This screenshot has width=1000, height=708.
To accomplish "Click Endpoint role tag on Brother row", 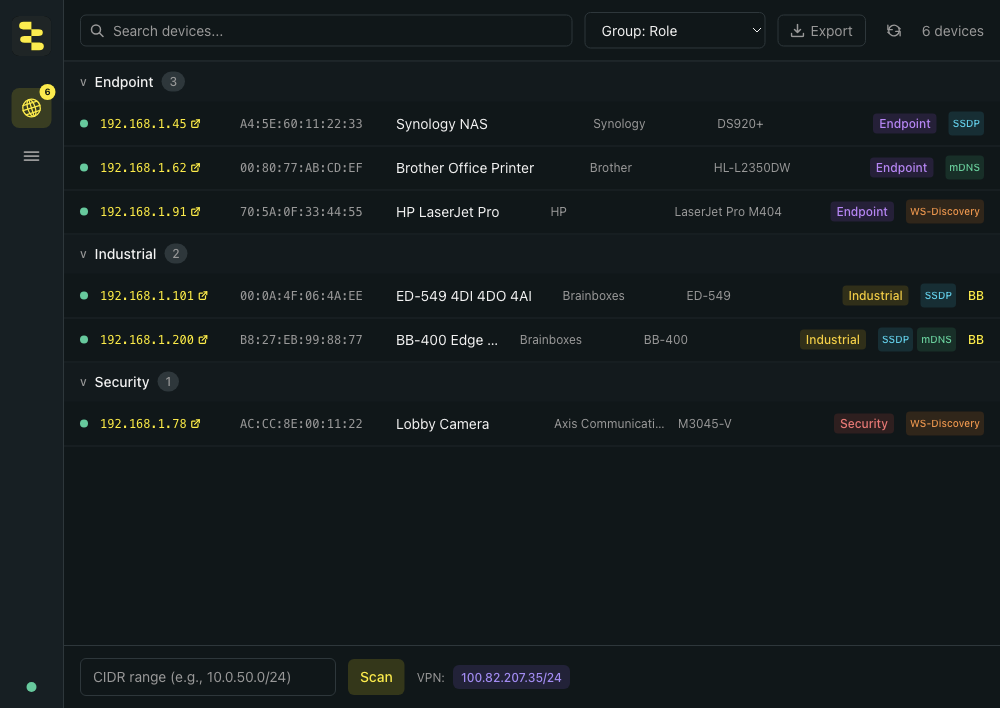I will [901, 168].
